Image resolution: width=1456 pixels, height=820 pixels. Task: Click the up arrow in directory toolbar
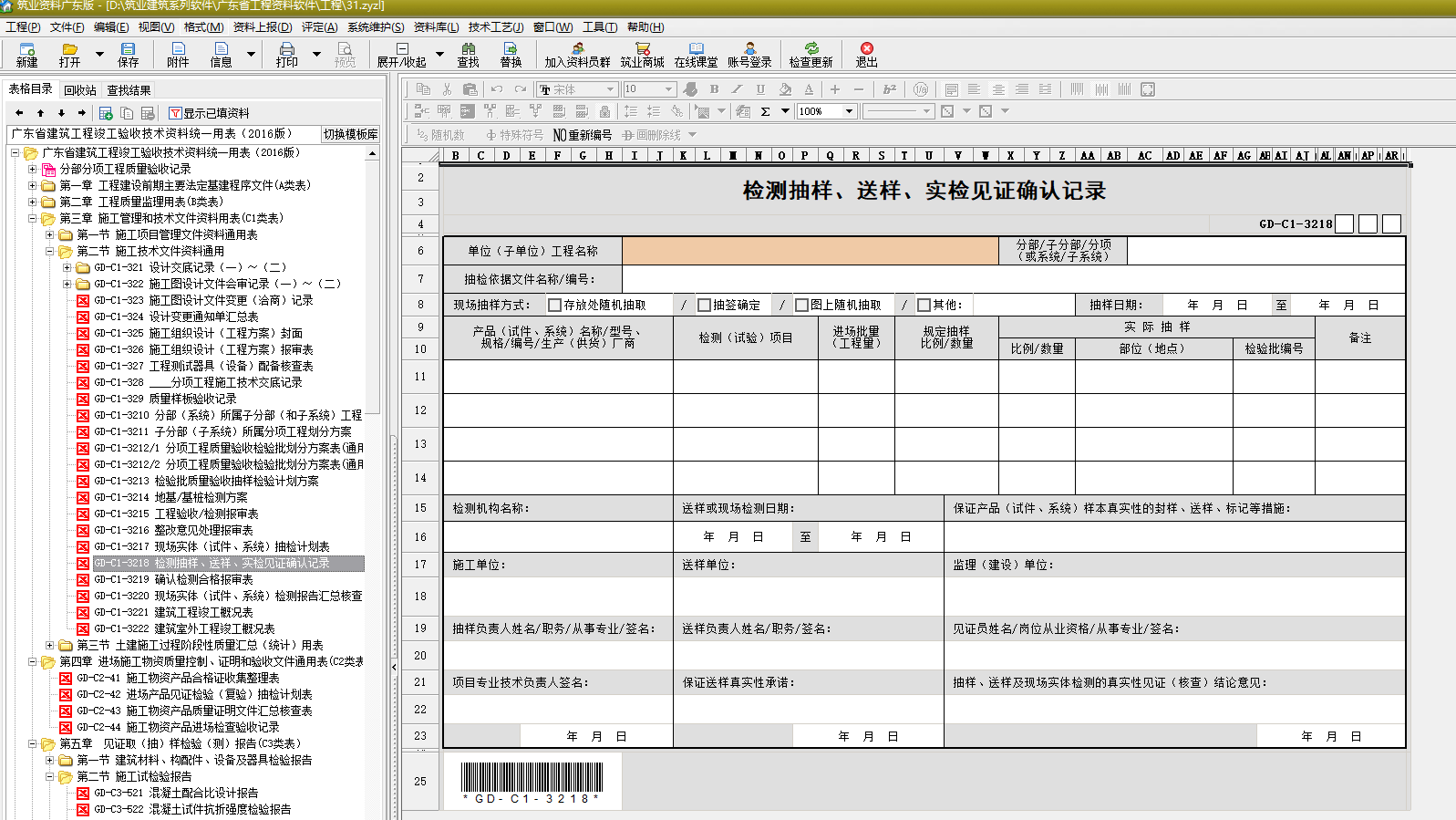tap(40, 113)
